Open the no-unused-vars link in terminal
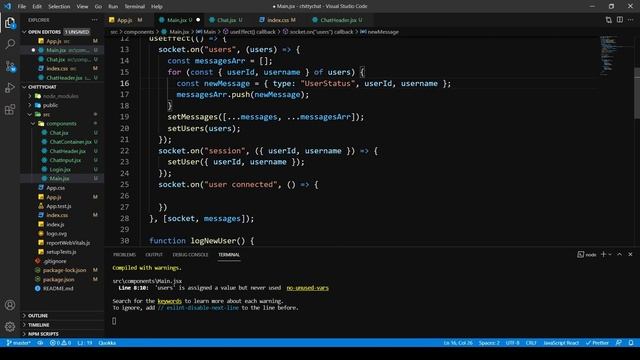Viewport: 640px width, 360px height. click(x=307, y=288)
